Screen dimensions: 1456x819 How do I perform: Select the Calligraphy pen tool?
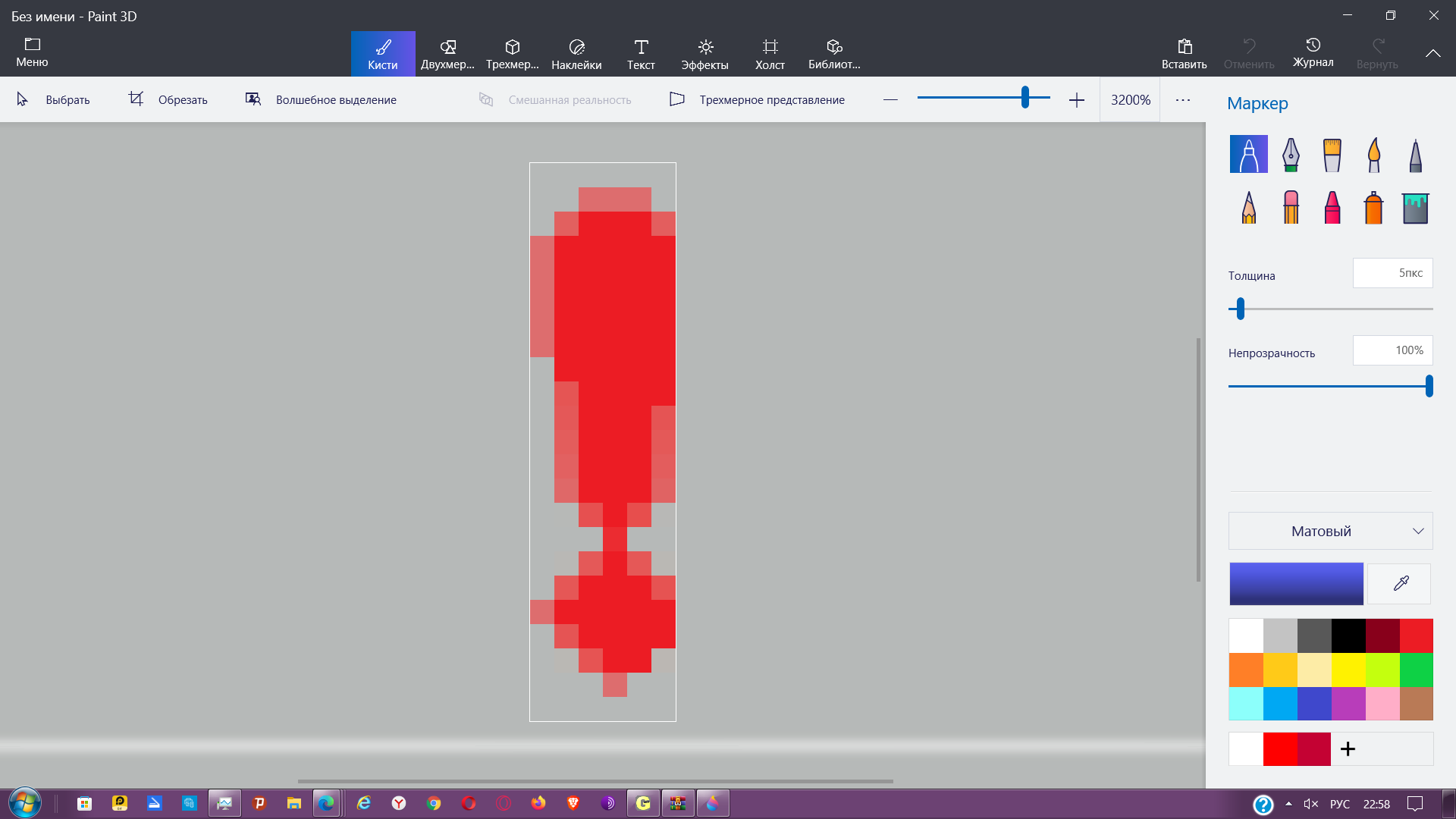pos(1291,154)
